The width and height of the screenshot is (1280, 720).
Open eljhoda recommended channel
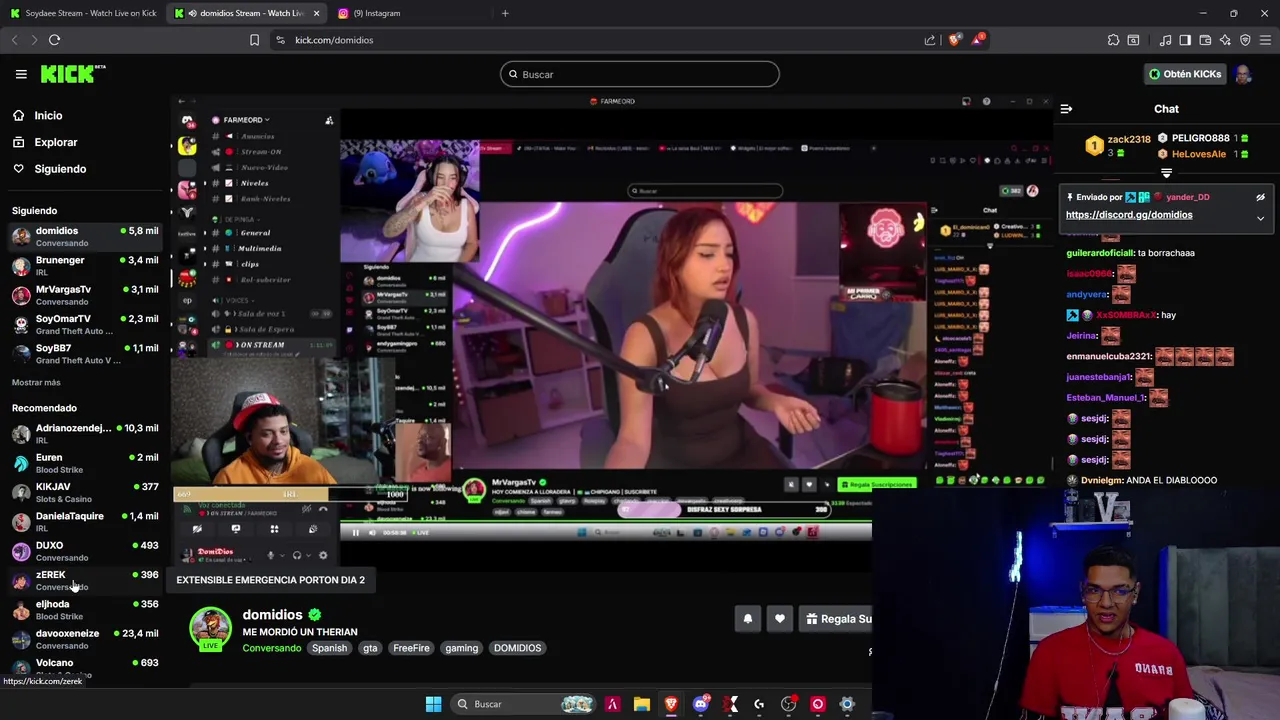coord(85,609)
